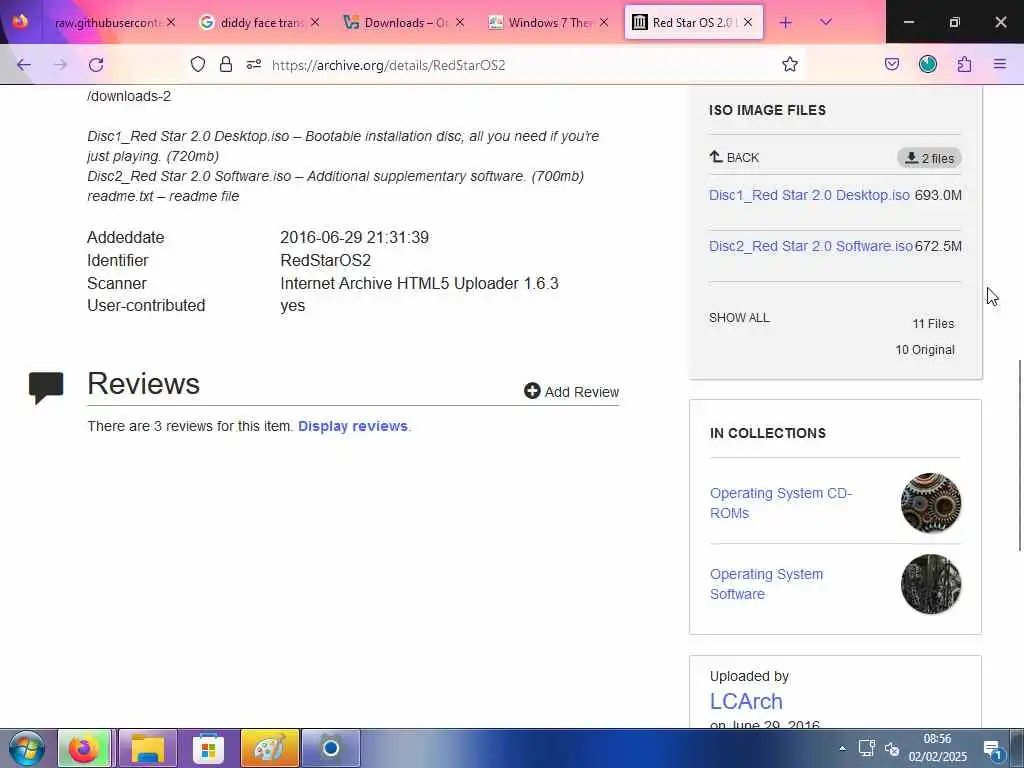
Task: Click the Operating System Software thumbnail
Action: pos(931,584)
